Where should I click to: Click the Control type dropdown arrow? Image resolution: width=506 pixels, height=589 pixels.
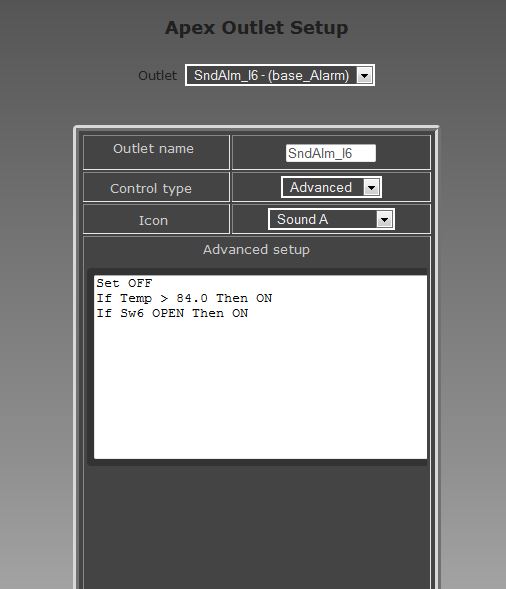(371, 187)
